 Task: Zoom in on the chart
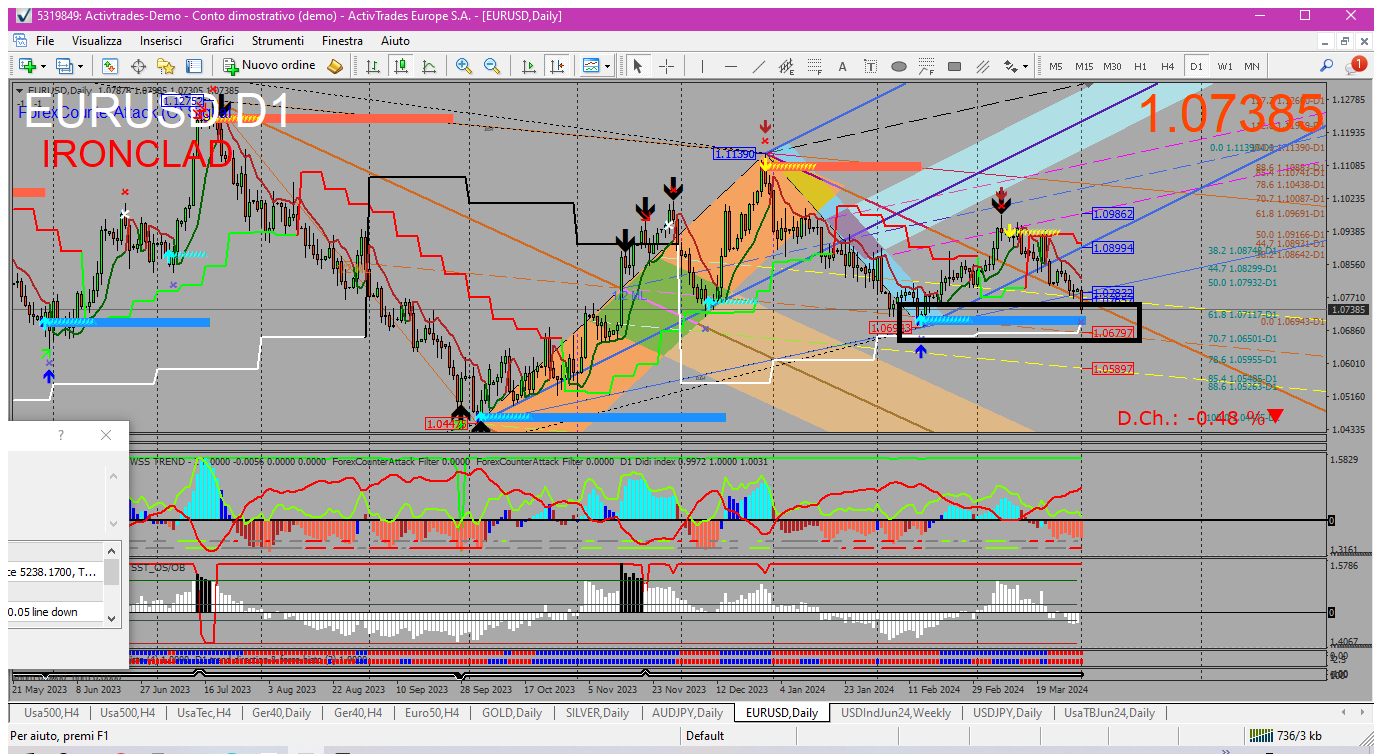(464, 66)
